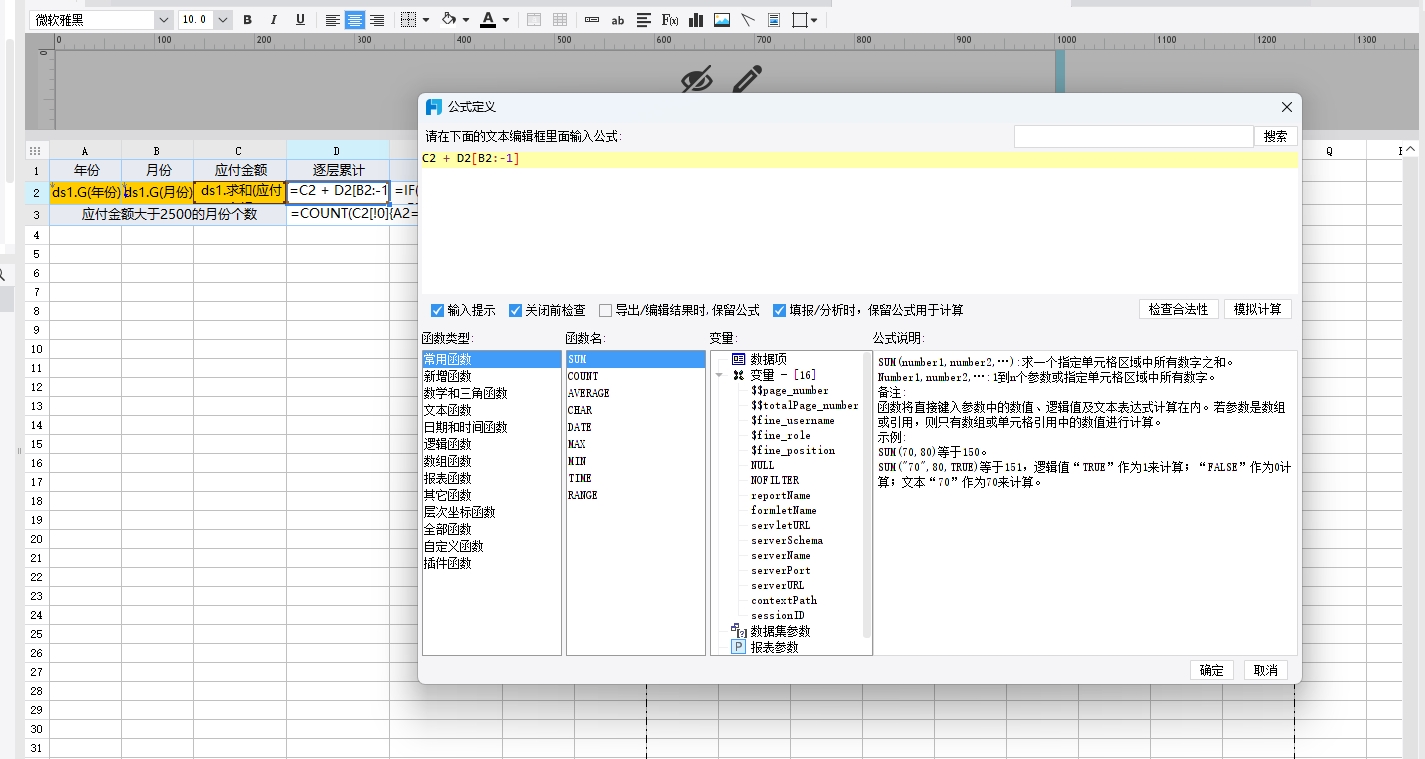The width and height of the screenshot is (1425, 759).
Task: Align cell text to the right
Action: point(377,20)
